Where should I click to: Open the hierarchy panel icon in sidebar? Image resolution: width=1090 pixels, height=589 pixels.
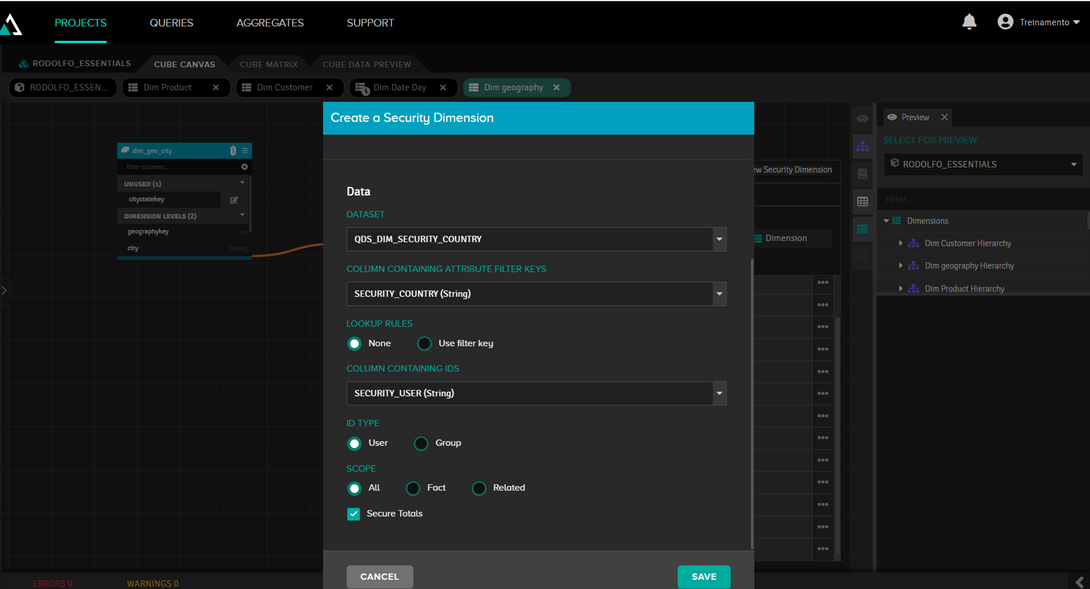click(x=862, y=146)
